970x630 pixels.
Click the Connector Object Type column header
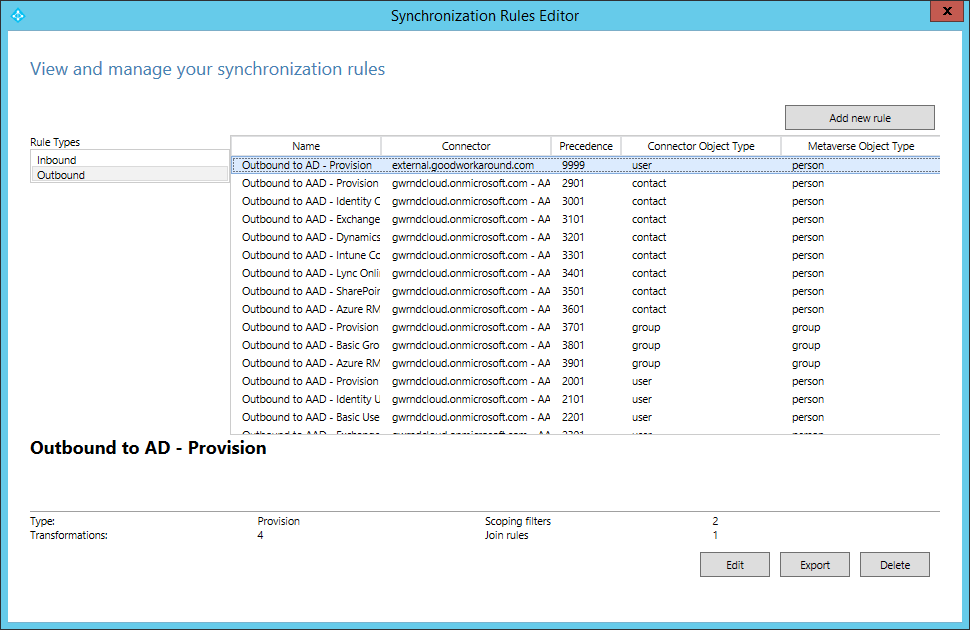pos(700,146)
